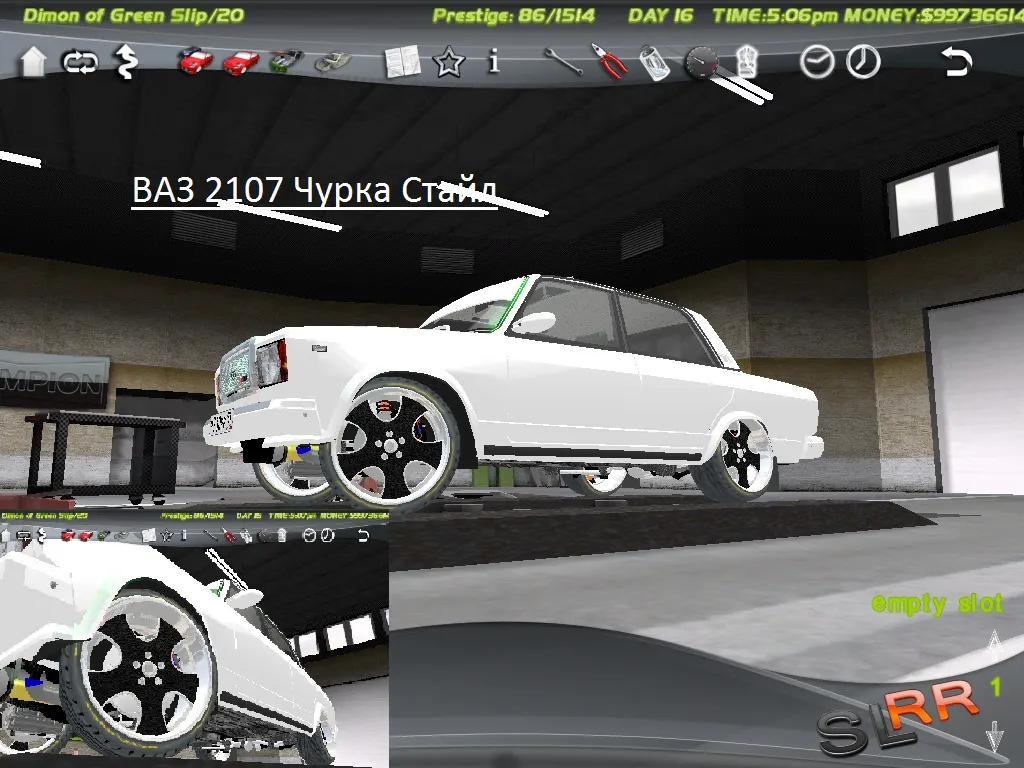Click the home garage icon

tap(33, 62)
